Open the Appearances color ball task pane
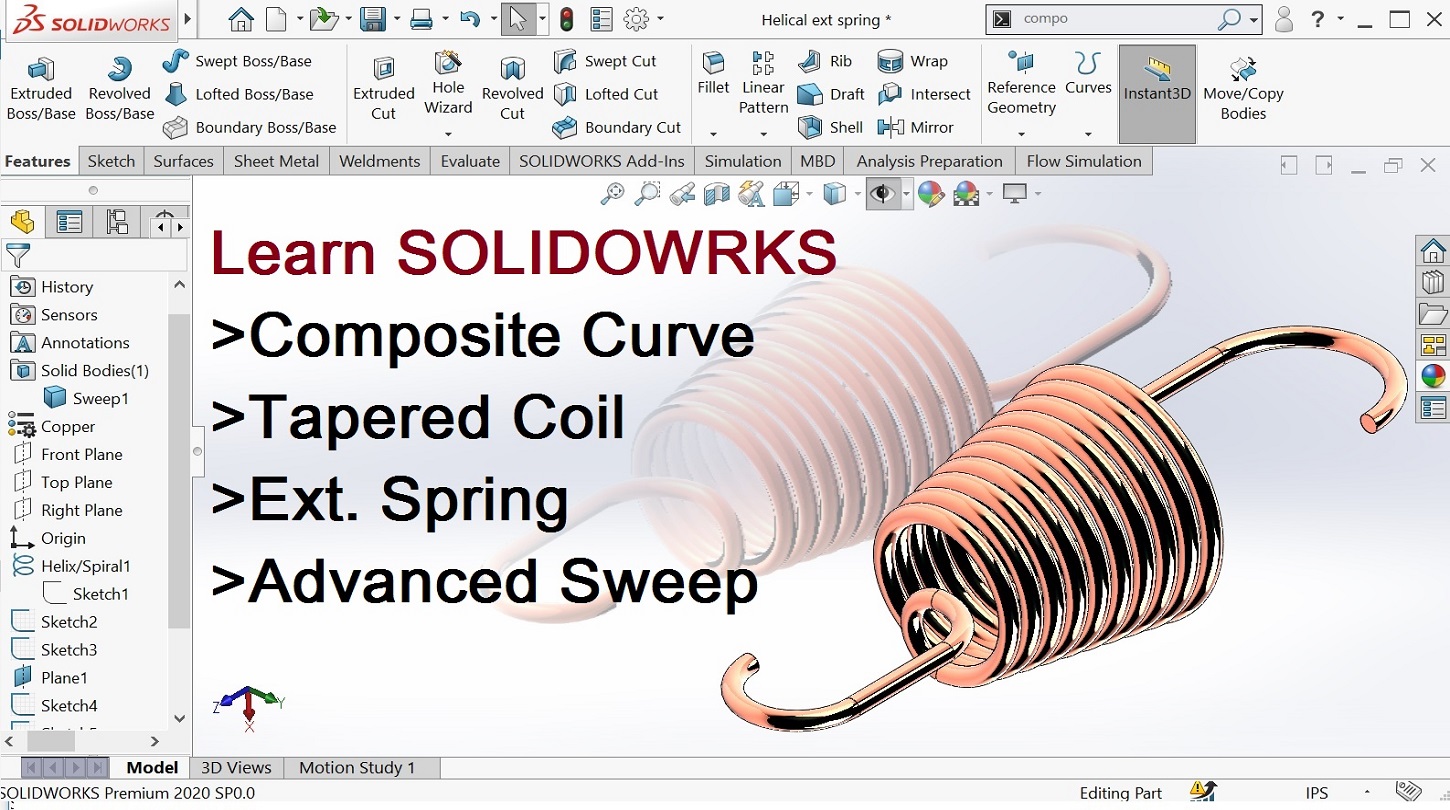Image resolution: width=1450 pixels, height=810 pixels. coord(1433,375)
